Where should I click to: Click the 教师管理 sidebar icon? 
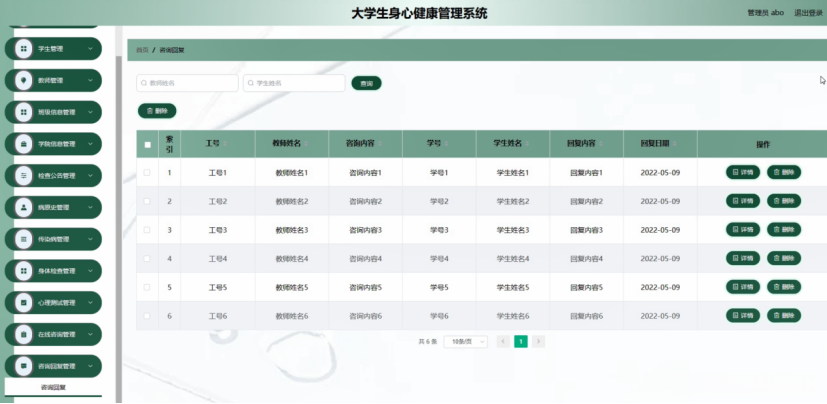(23, 81)
